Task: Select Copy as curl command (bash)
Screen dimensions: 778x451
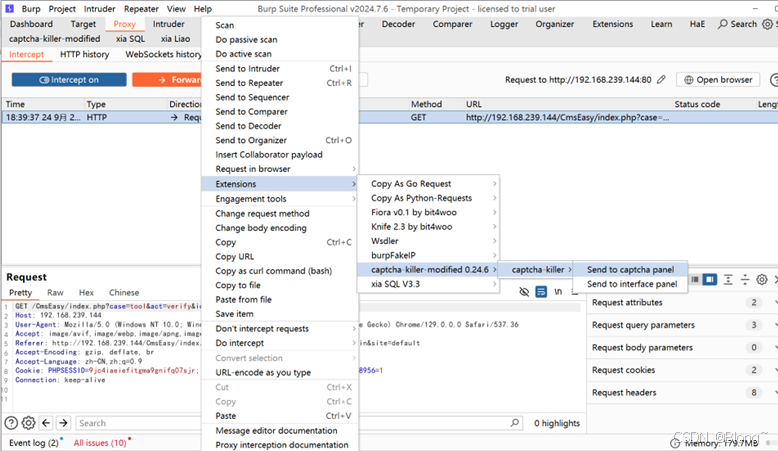Action: point(280,271)
